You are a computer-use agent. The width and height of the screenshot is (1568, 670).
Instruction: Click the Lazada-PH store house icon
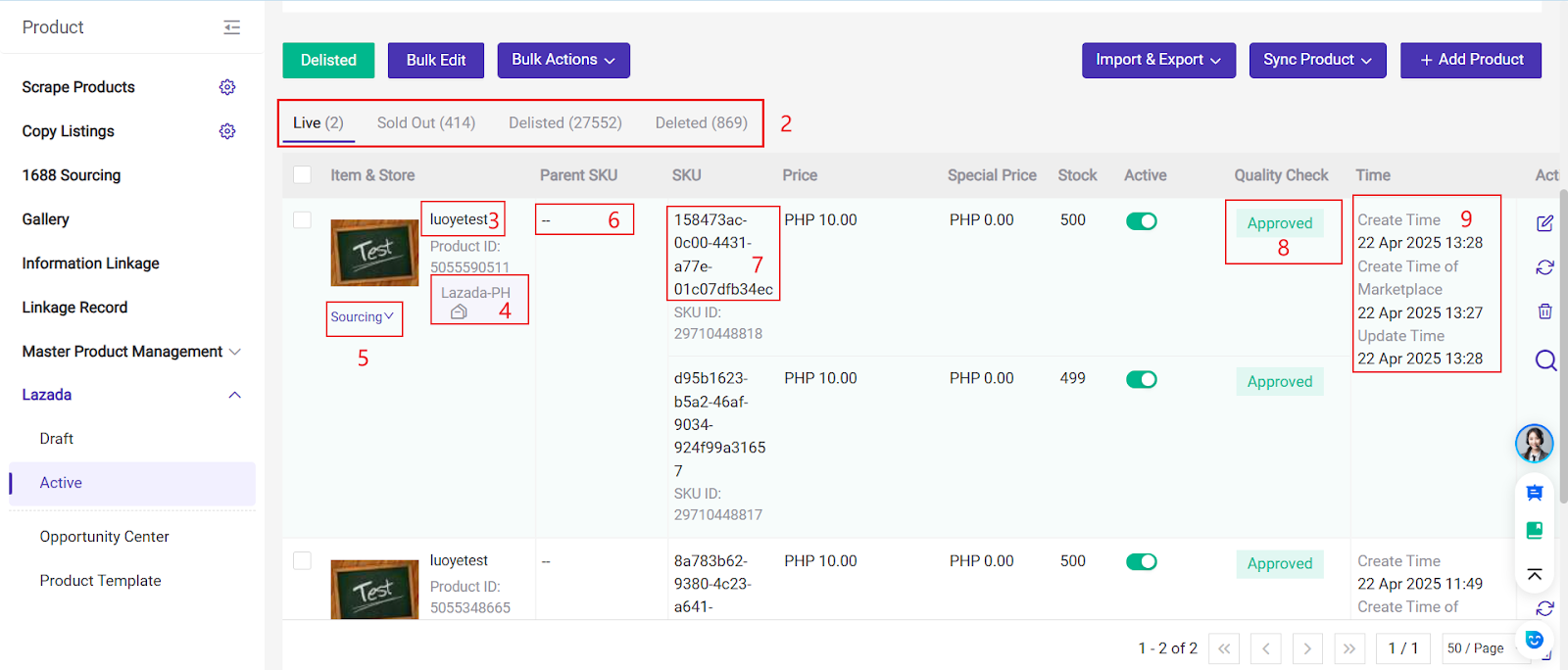pyautogui.click(x=459, y=311)
